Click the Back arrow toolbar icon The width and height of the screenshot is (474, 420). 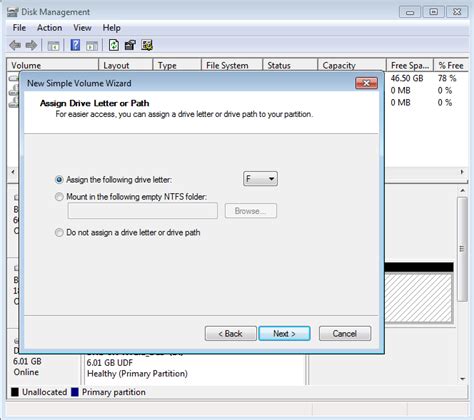click(x=15, y=45)
